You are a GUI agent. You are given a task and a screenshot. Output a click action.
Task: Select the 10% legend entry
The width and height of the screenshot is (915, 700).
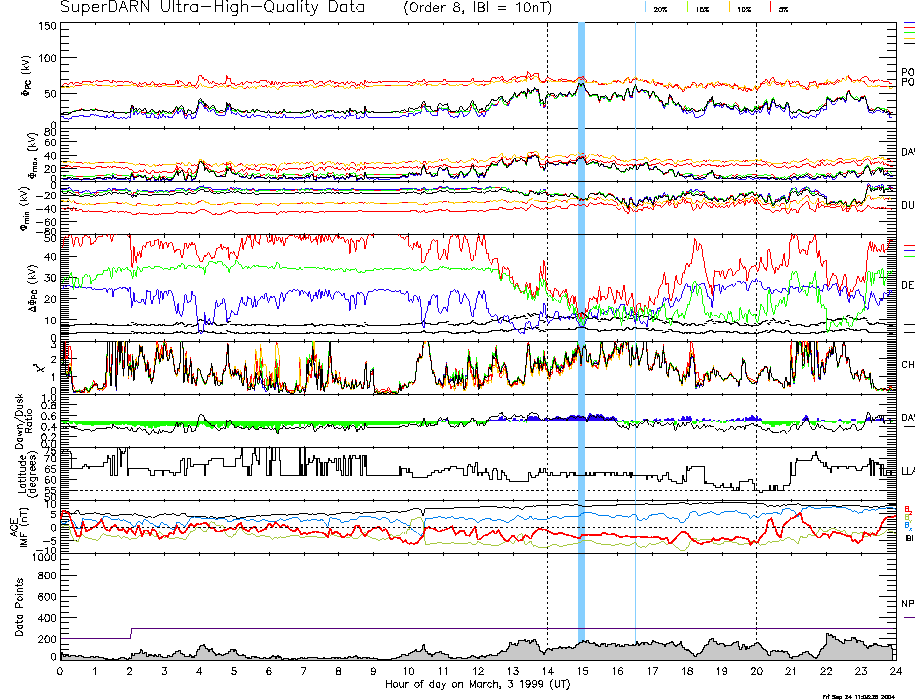(x=743, y=9)
